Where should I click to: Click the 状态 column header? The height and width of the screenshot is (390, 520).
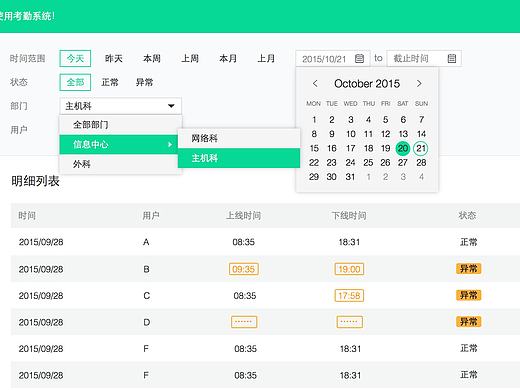467,216
